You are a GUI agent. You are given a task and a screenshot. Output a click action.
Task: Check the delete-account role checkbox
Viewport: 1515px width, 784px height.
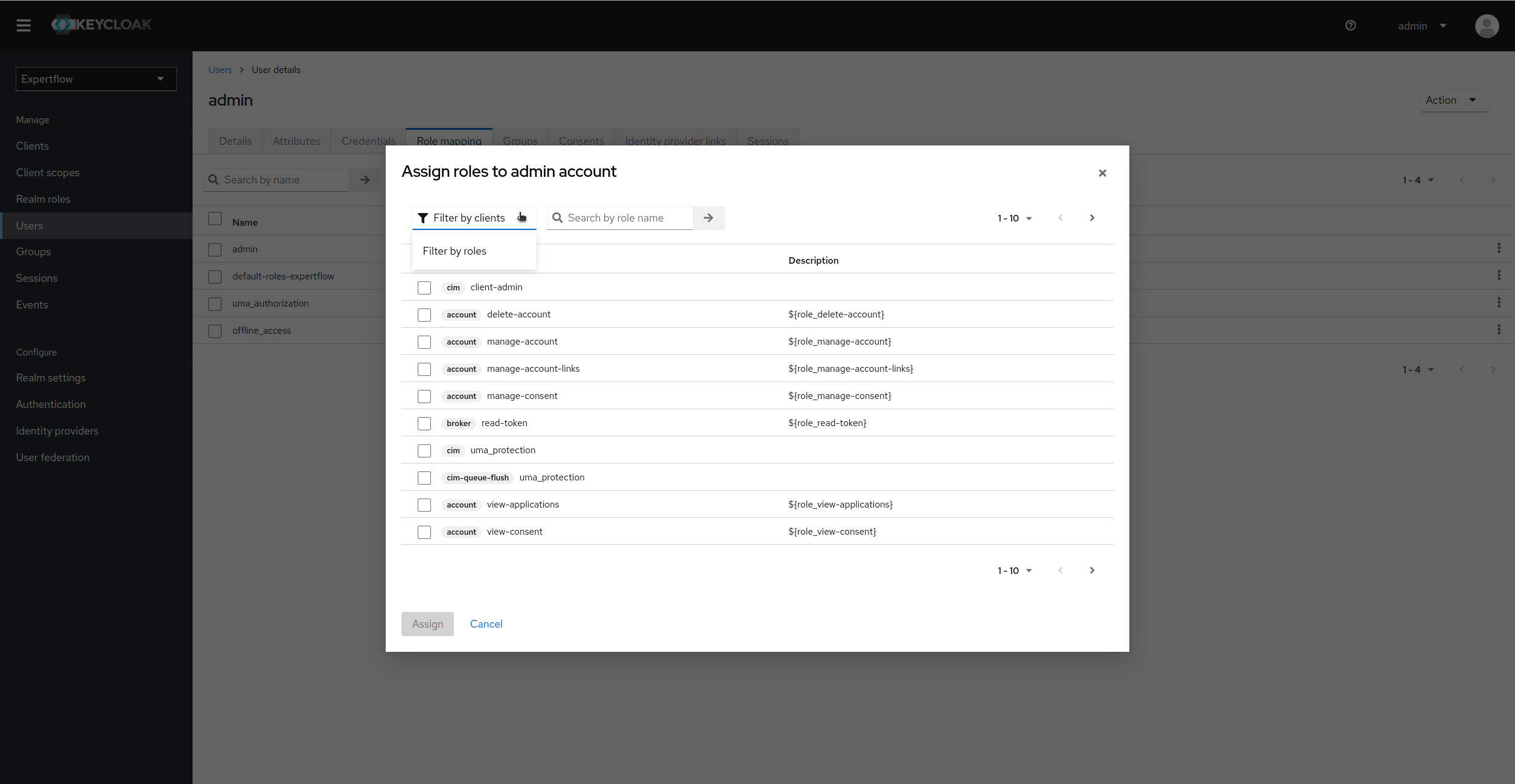[424, 315]
